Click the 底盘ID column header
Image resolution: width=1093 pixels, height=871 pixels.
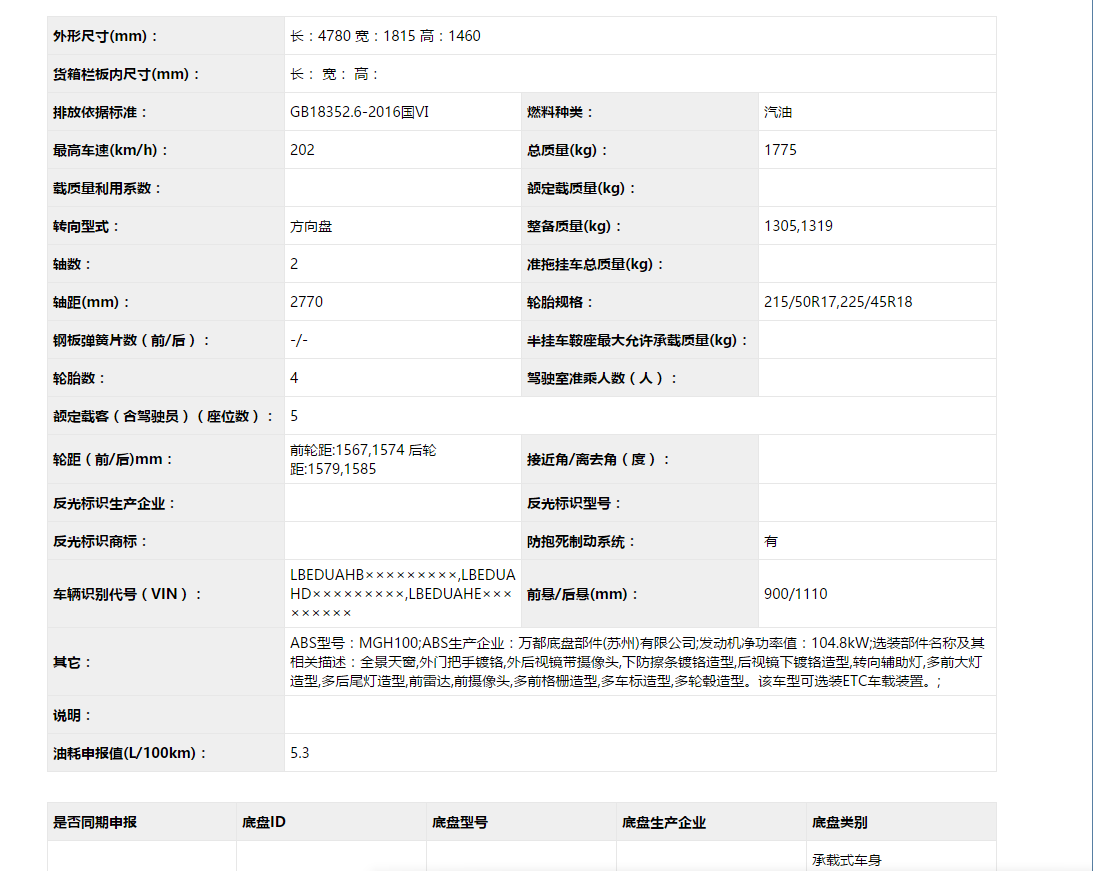pyautogui.click(x=263, y=822)
